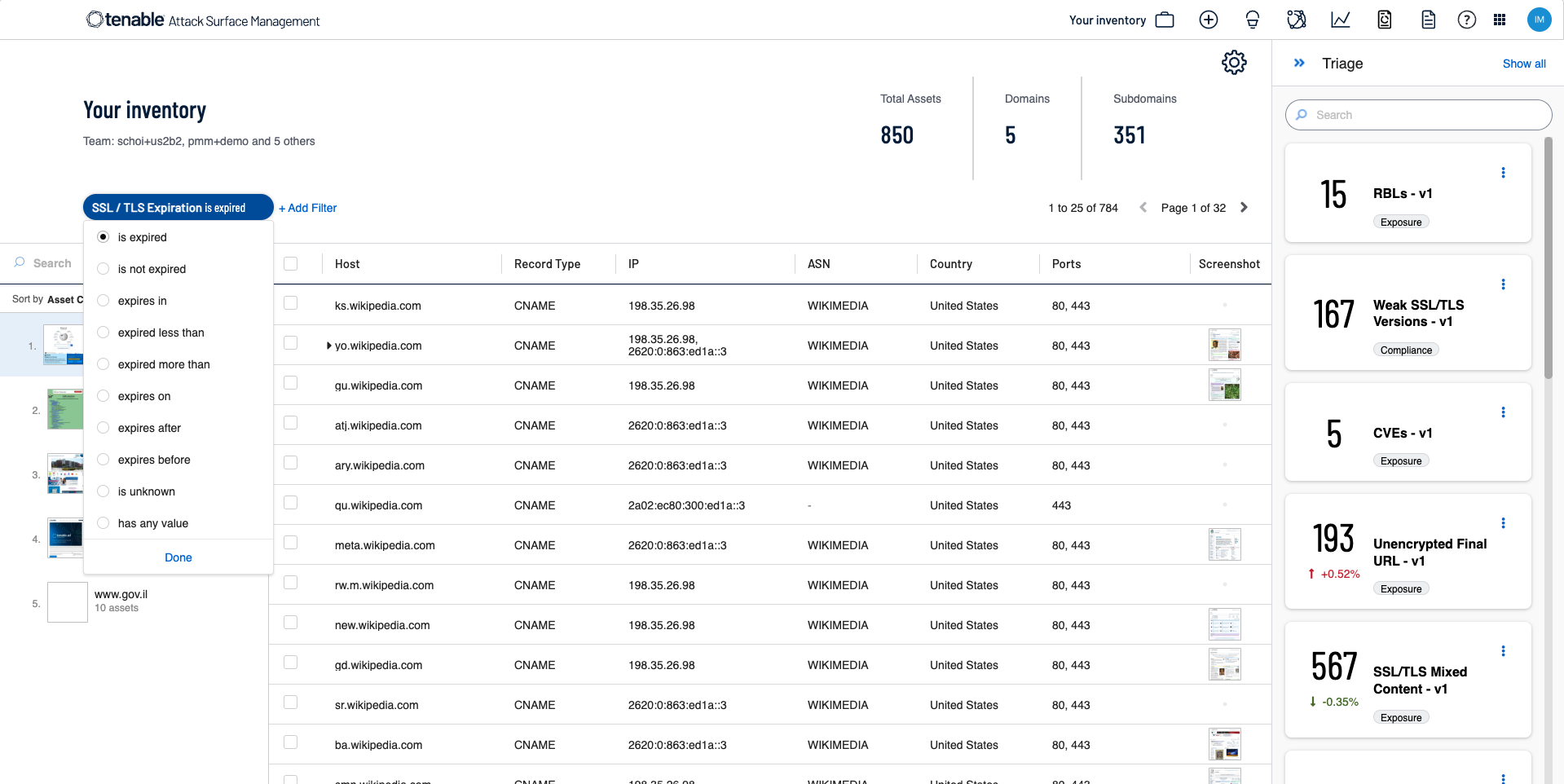Focus the Triage search field
Image resolution: width=1564 pixels, height=784 pixels.
coord(1418,115)
